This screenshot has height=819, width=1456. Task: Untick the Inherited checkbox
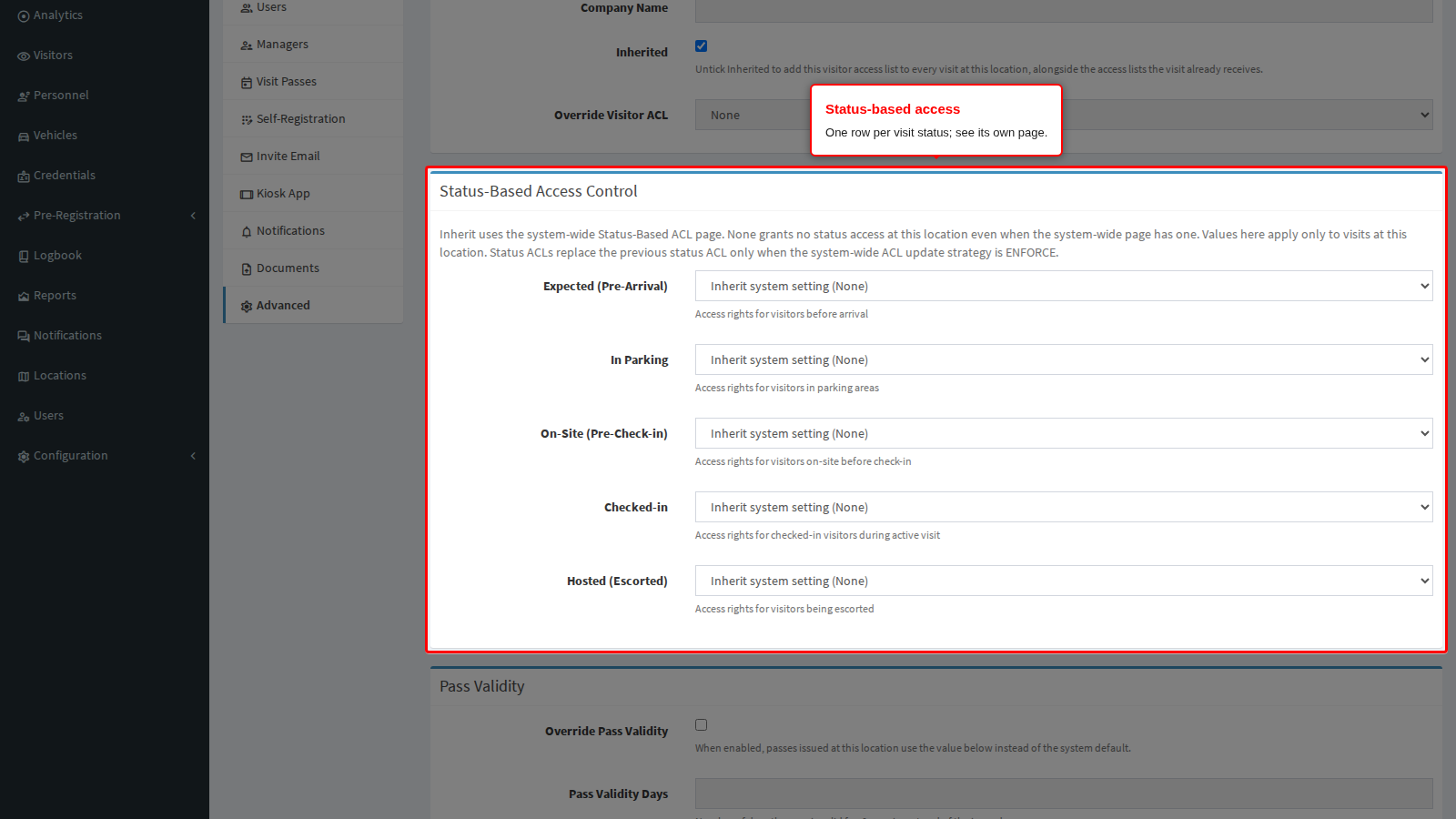tap(701, 46)
